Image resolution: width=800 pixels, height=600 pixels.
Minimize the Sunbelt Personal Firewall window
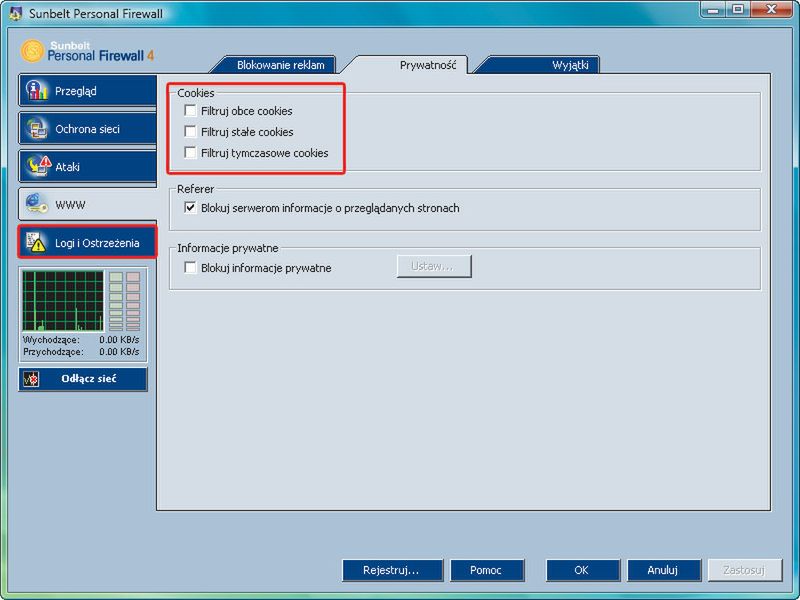pos(714,10)
